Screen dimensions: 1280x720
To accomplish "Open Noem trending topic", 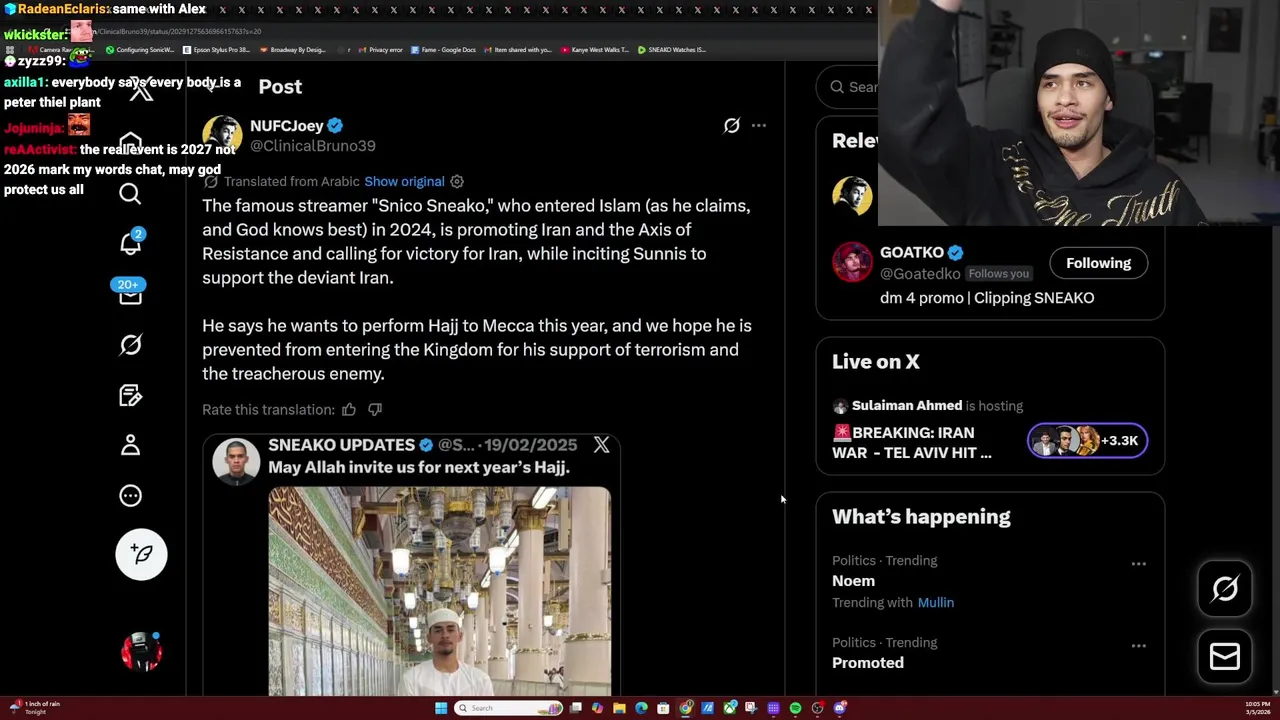I will (x=853, y=581).
